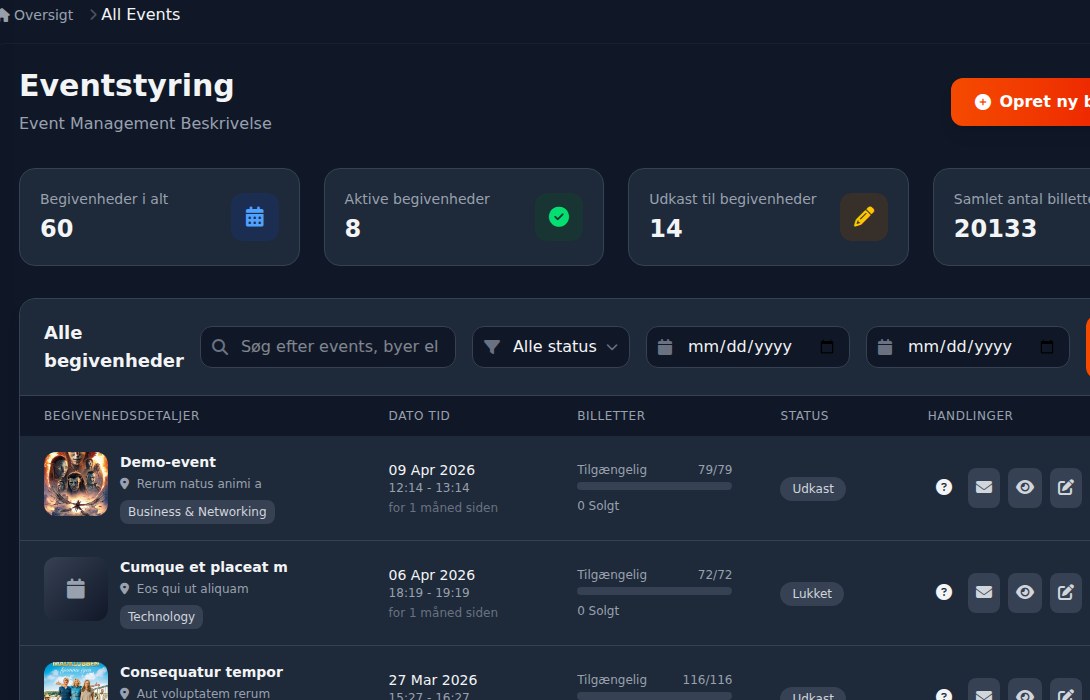Viewport: 1090px width, 700px height.
Task: Click the Lukket status badge
Action: click(x=812, y=594)
